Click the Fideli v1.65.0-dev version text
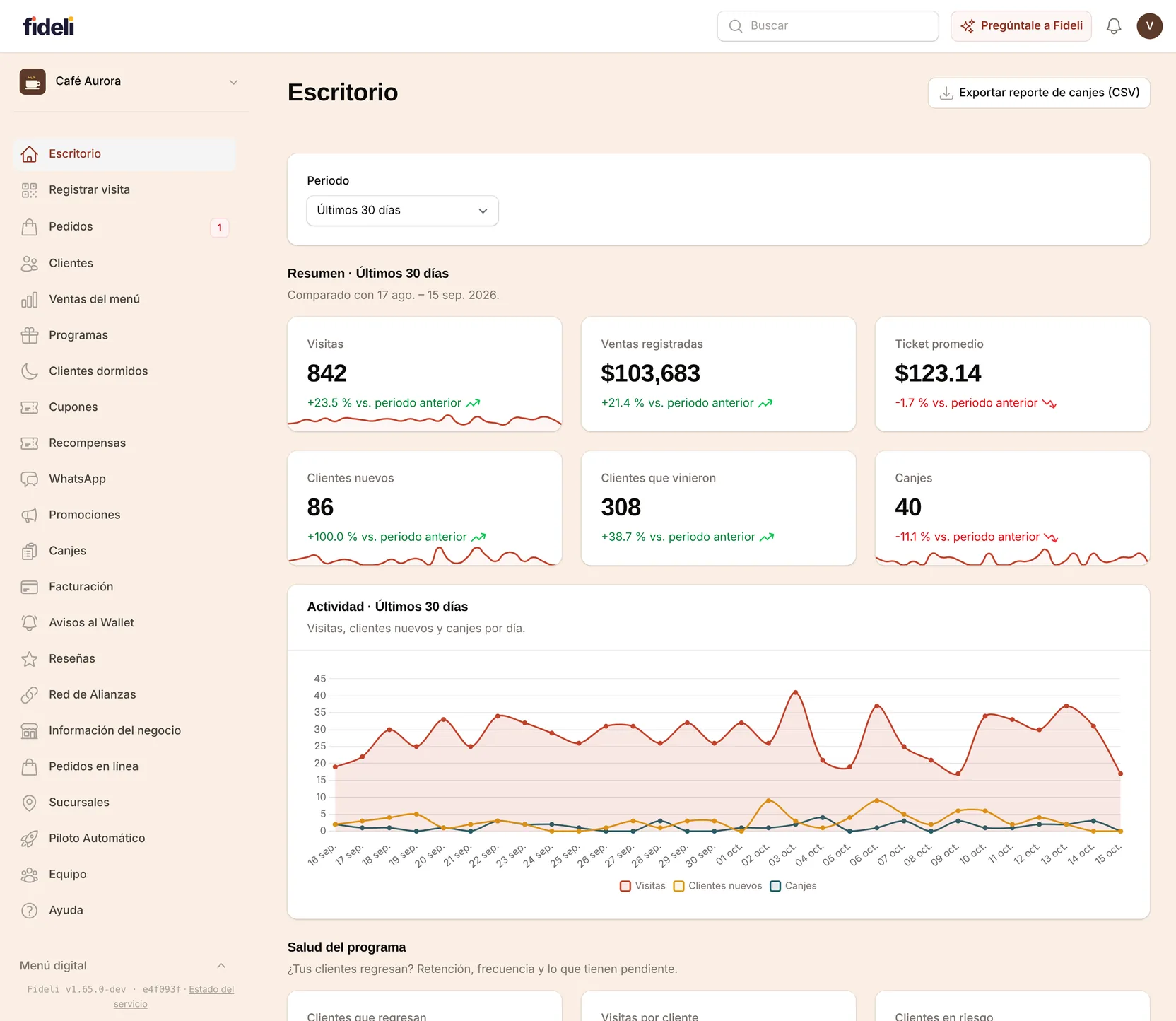 76,989
